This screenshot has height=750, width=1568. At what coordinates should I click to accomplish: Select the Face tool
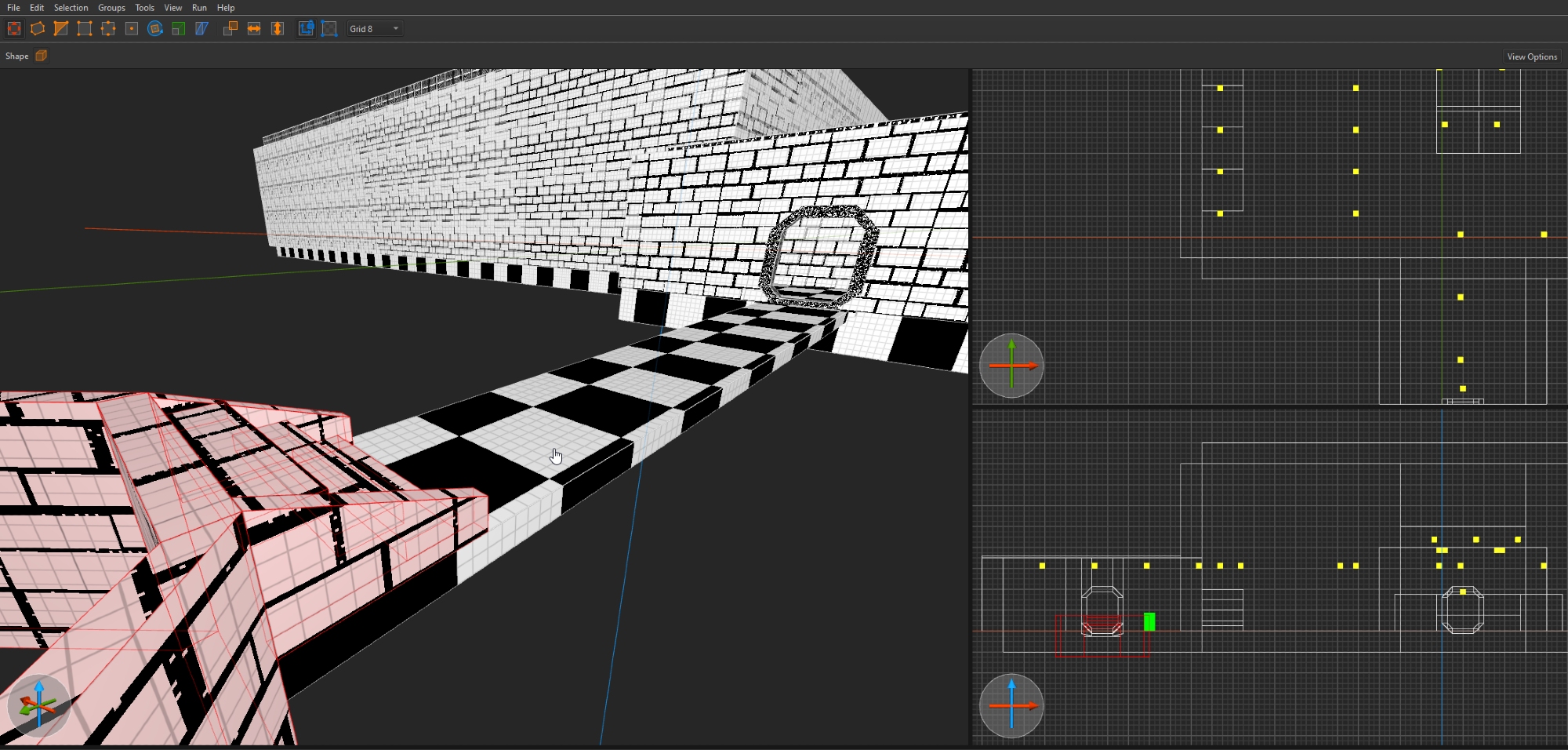point(132,29)
